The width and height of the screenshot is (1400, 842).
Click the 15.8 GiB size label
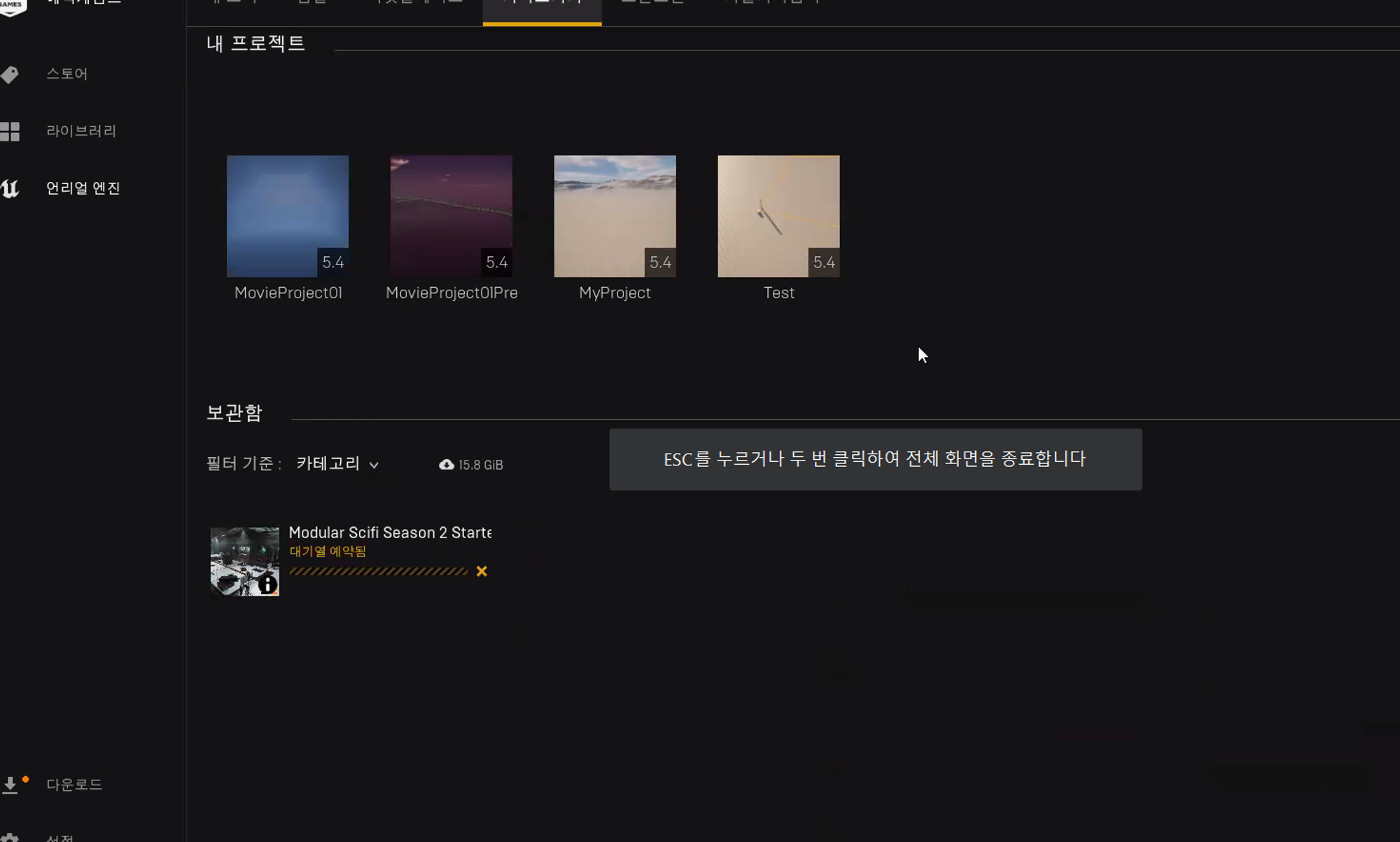pyautogui.click(x=481, y=465)
